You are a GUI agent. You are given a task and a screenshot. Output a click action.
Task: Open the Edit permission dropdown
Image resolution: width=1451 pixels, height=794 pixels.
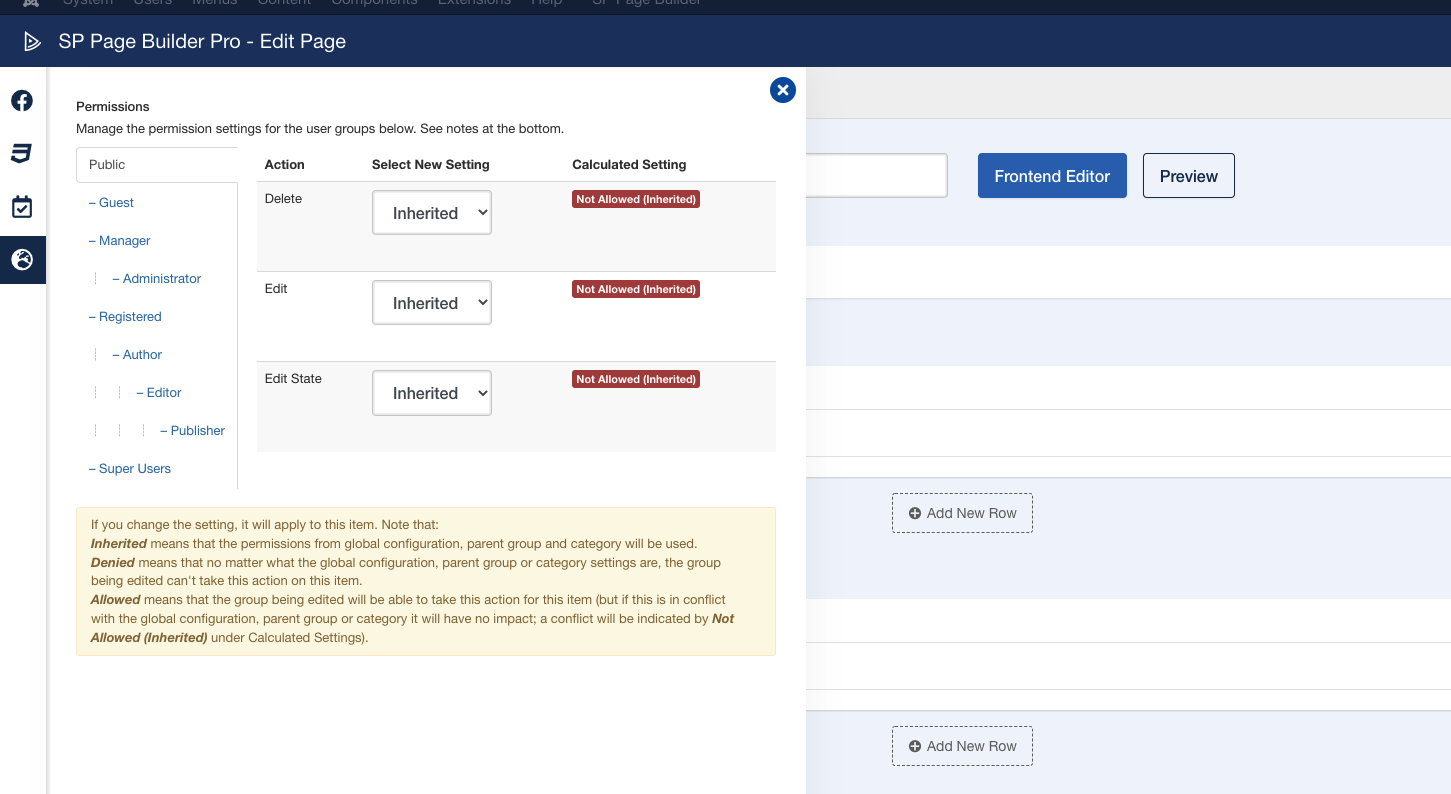[432, 303]
